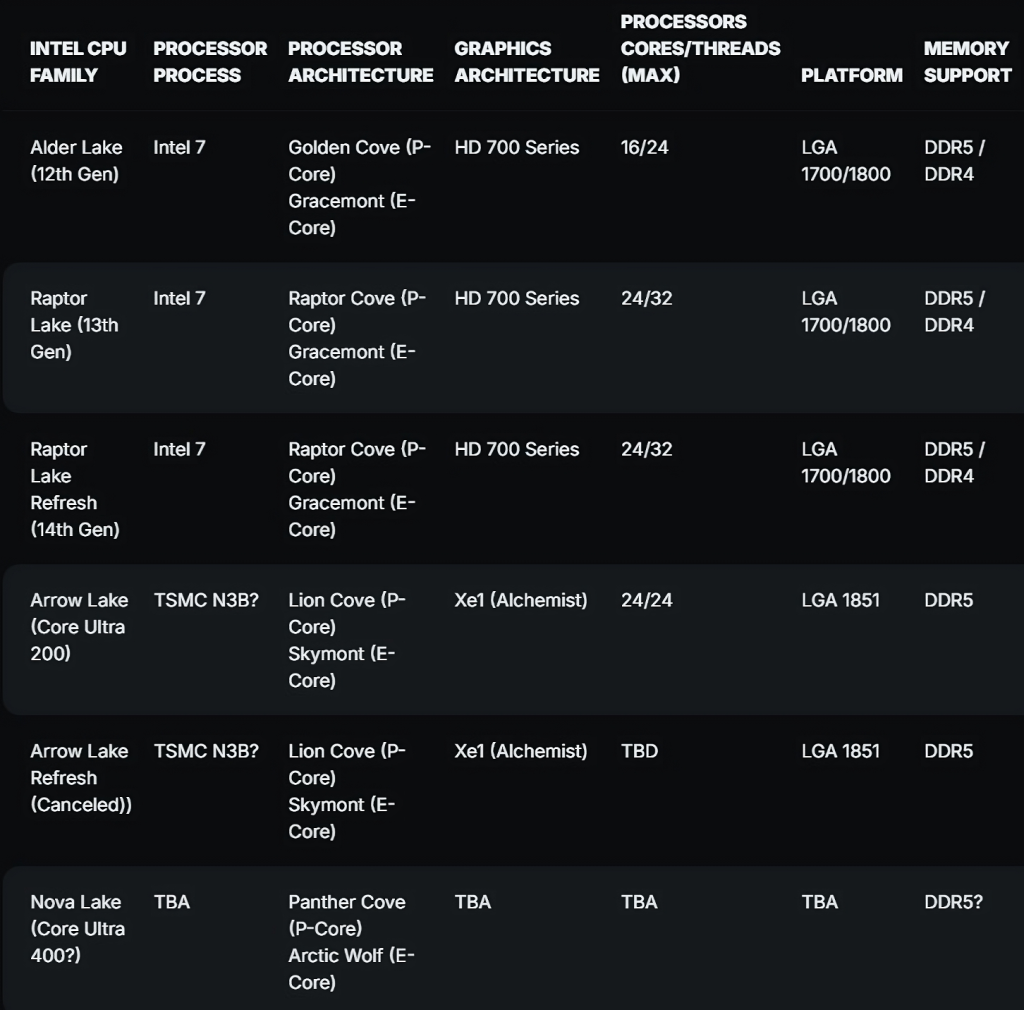Screen dimensions: 1024x1010
Task: Select the Processors Cores/Threads (Max) header
Action: click(700, 48)
